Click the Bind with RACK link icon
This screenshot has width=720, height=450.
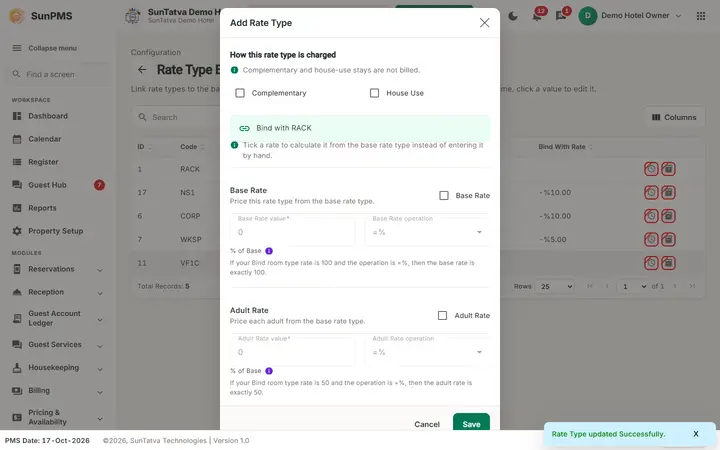tap(244, 128)
